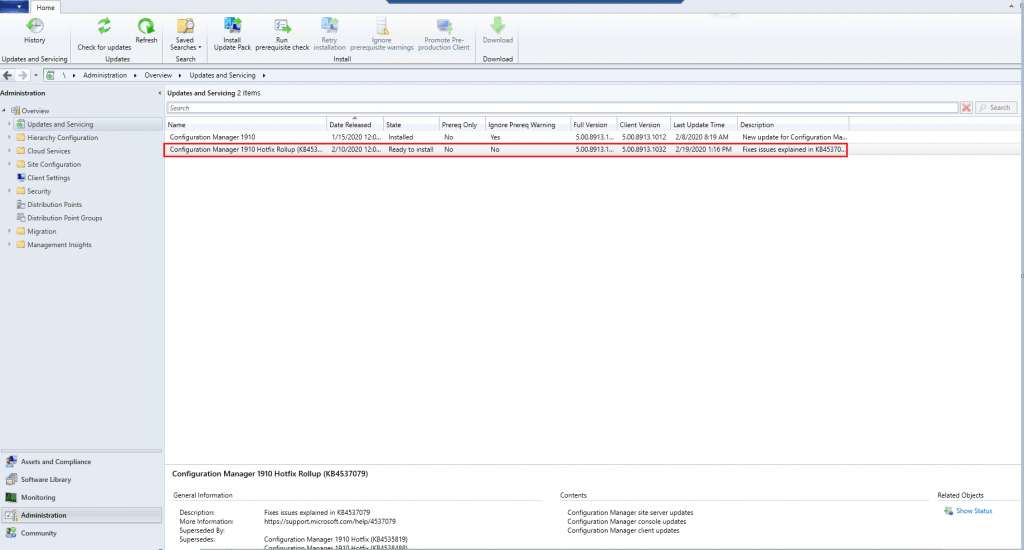Click Promote Pre-production Client icon
The height and width of the screenshot is (550, 1024).
point(444,33)
